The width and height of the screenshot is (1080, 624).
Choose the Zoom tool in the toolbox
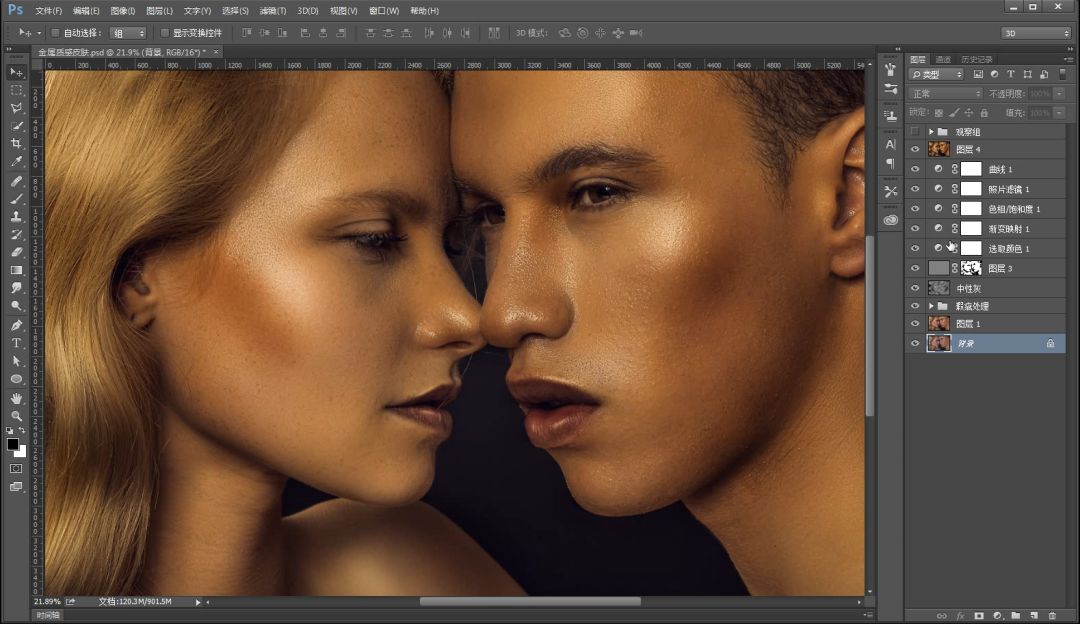(16, 415)
